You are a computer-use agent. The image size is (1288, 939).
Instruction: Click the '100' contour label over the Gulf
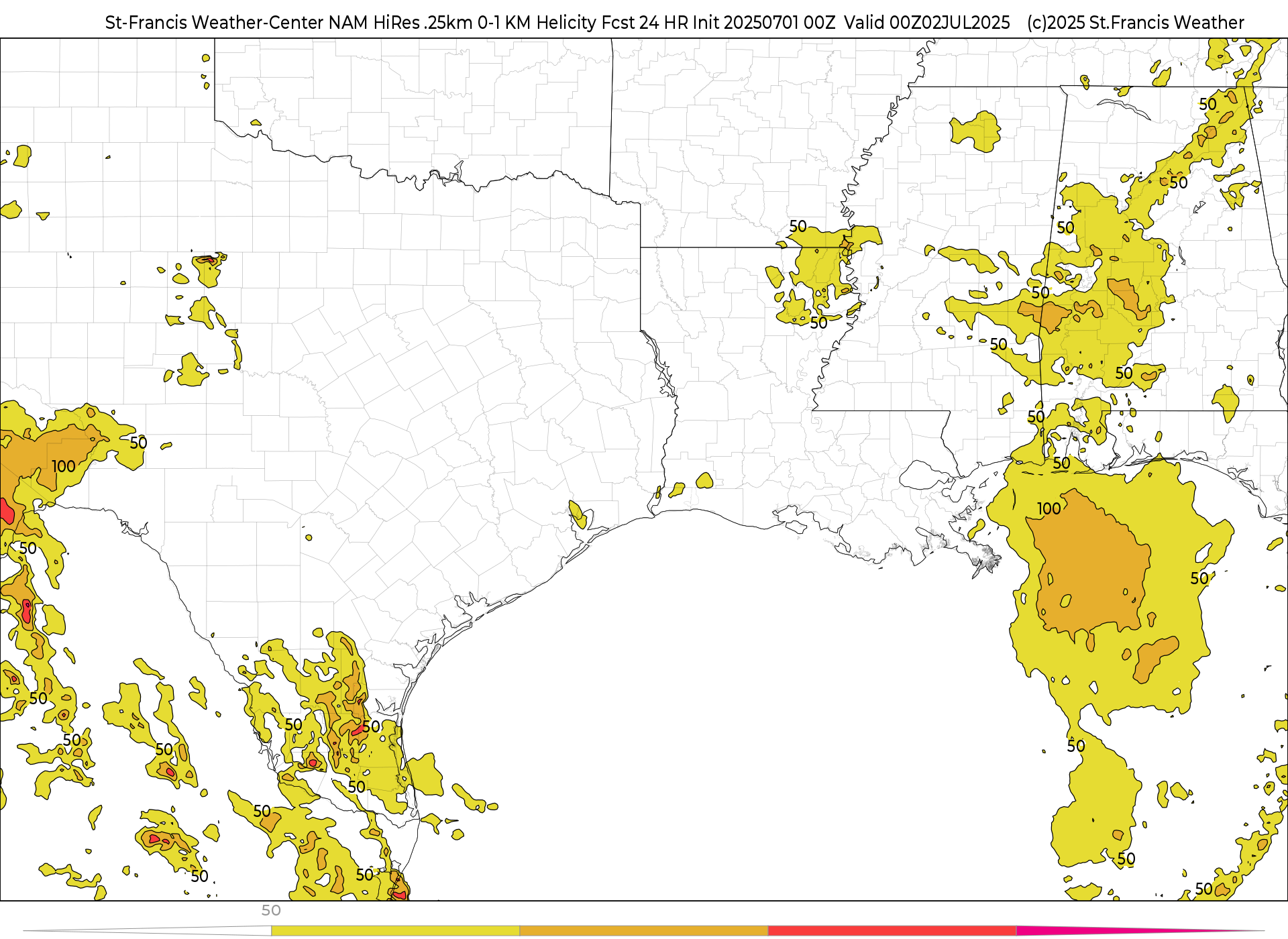coord(1049,509)
